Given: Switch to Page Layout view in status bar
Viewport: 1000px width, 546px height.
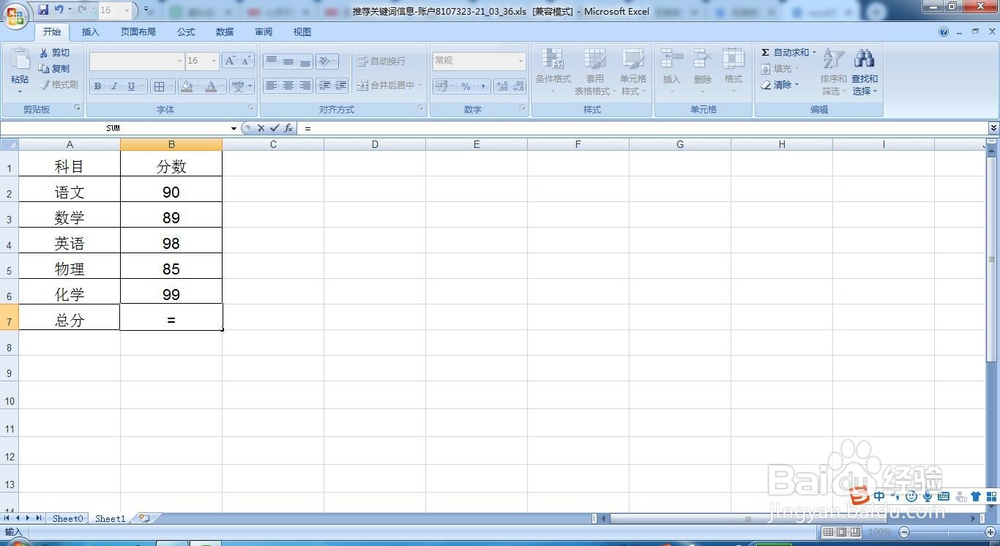Looking at the screenshot, I should [841, 532].
